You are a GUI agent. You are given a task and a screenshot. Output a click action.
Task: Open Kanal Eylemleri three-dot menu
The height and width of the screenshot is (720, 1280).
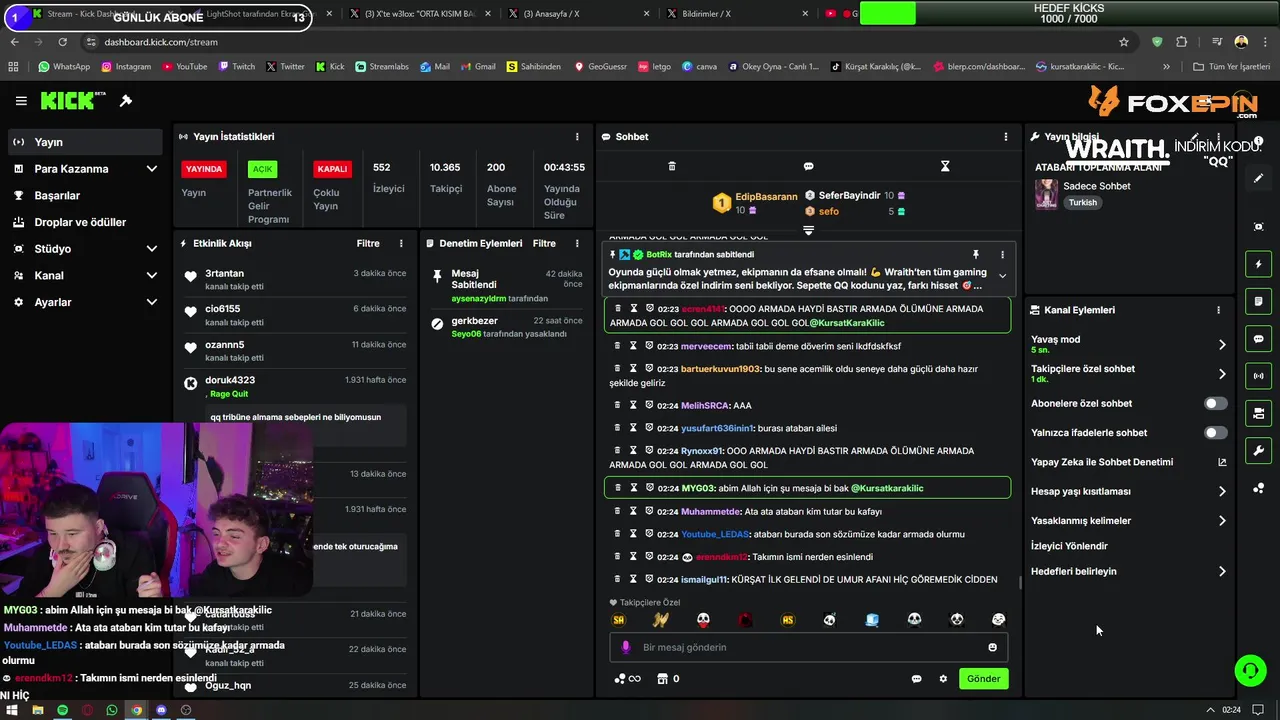1218,310
